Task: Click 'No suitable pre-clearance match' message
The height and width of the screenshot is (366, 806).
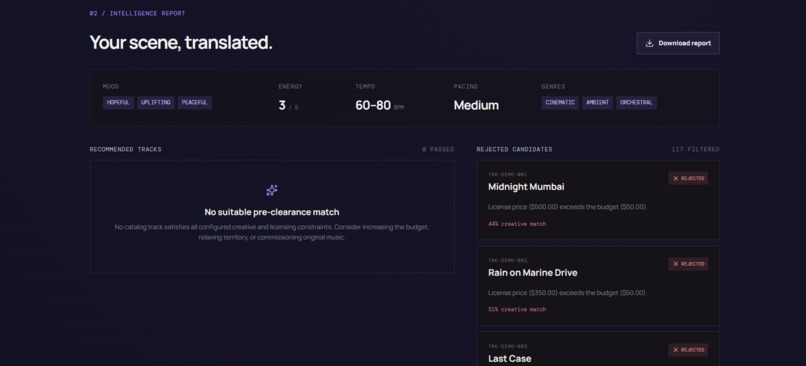Action: point(272,212)
